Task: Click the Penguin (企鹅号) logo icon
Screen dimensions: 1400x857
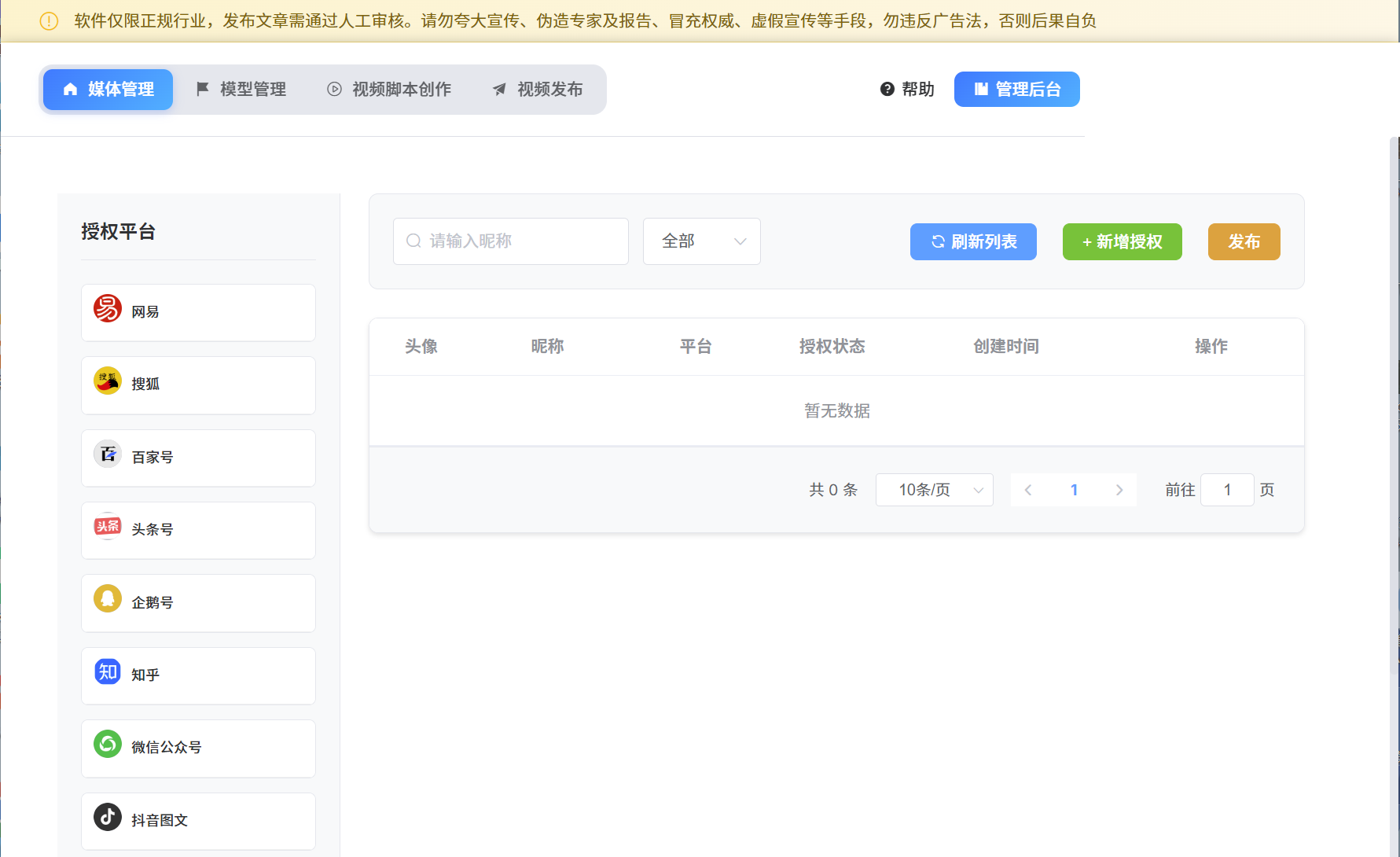Action: click(x=108, y=598)
